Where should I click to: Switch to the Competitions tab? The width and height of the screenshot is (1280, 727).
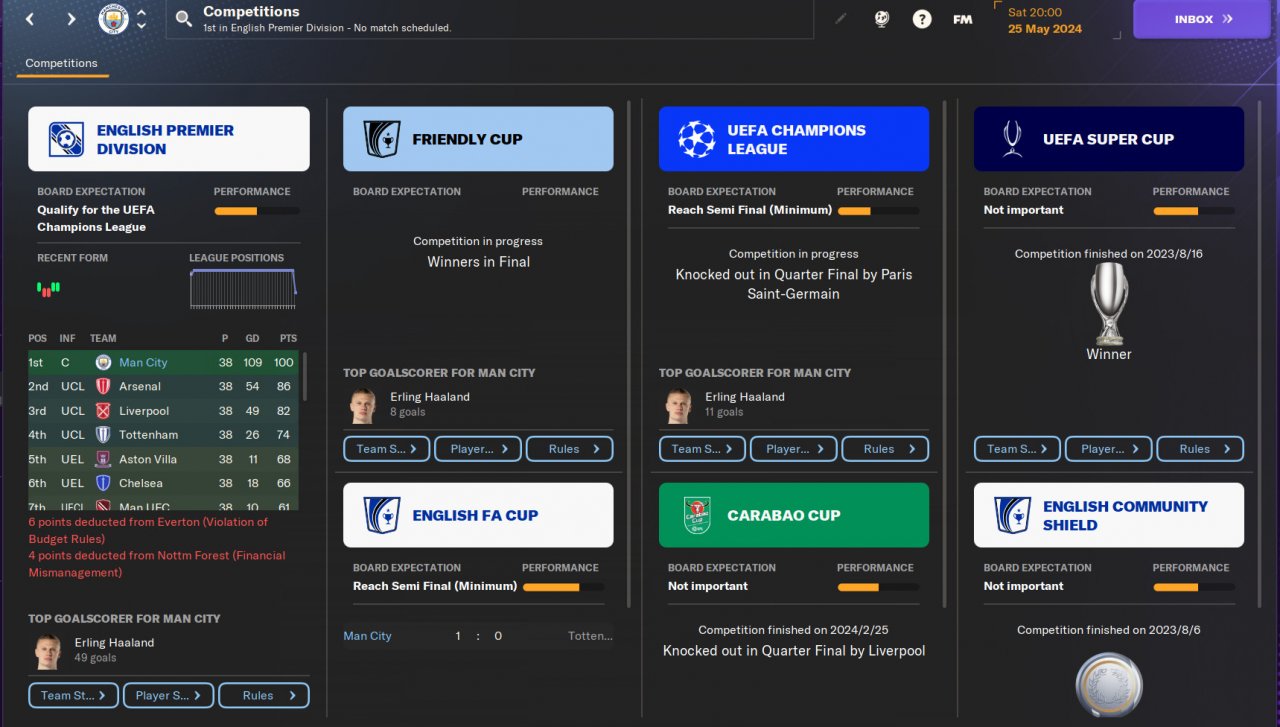point(61,63)
